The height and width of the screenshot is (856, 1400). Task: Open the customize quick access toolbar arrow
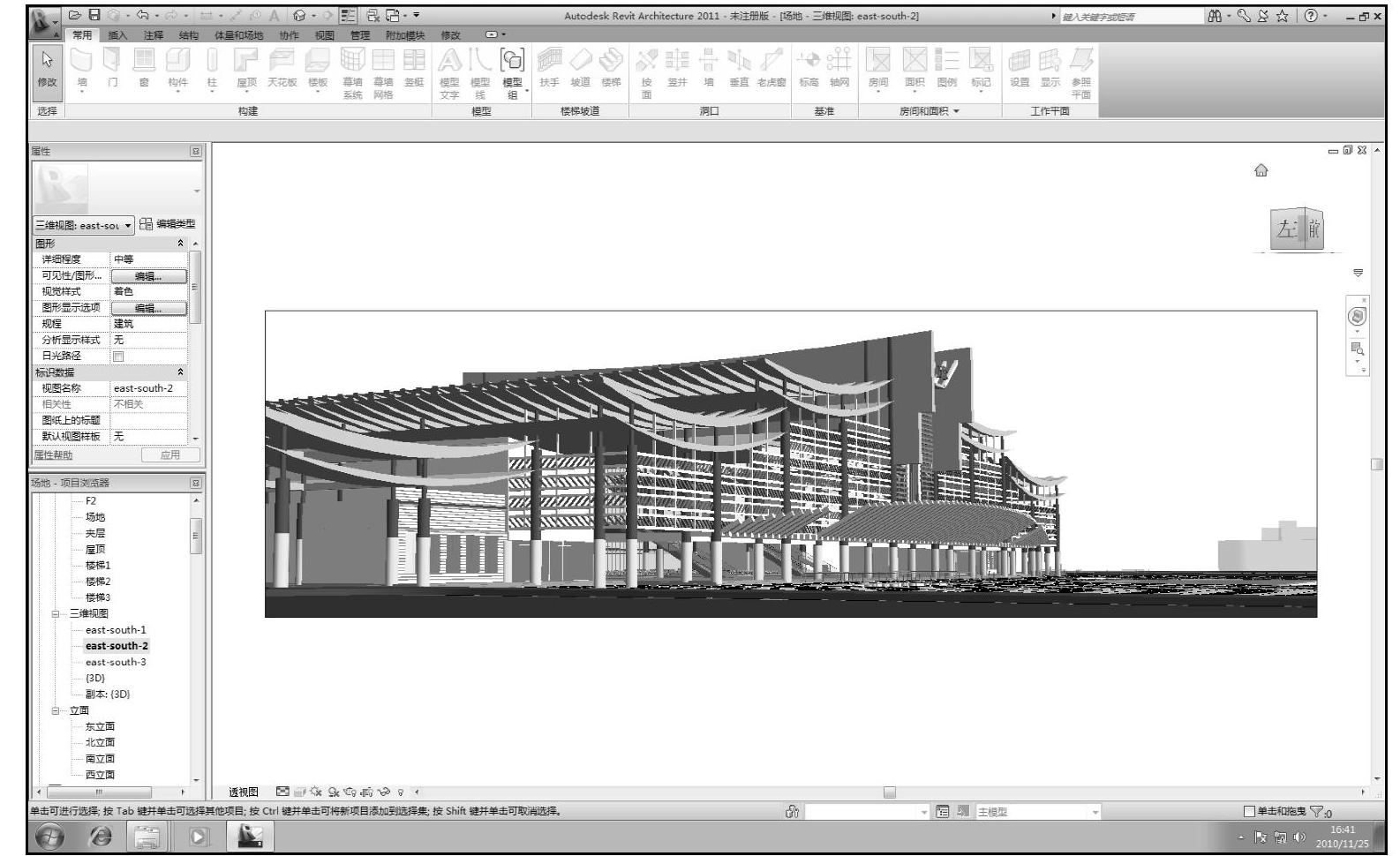pos(417,15)
